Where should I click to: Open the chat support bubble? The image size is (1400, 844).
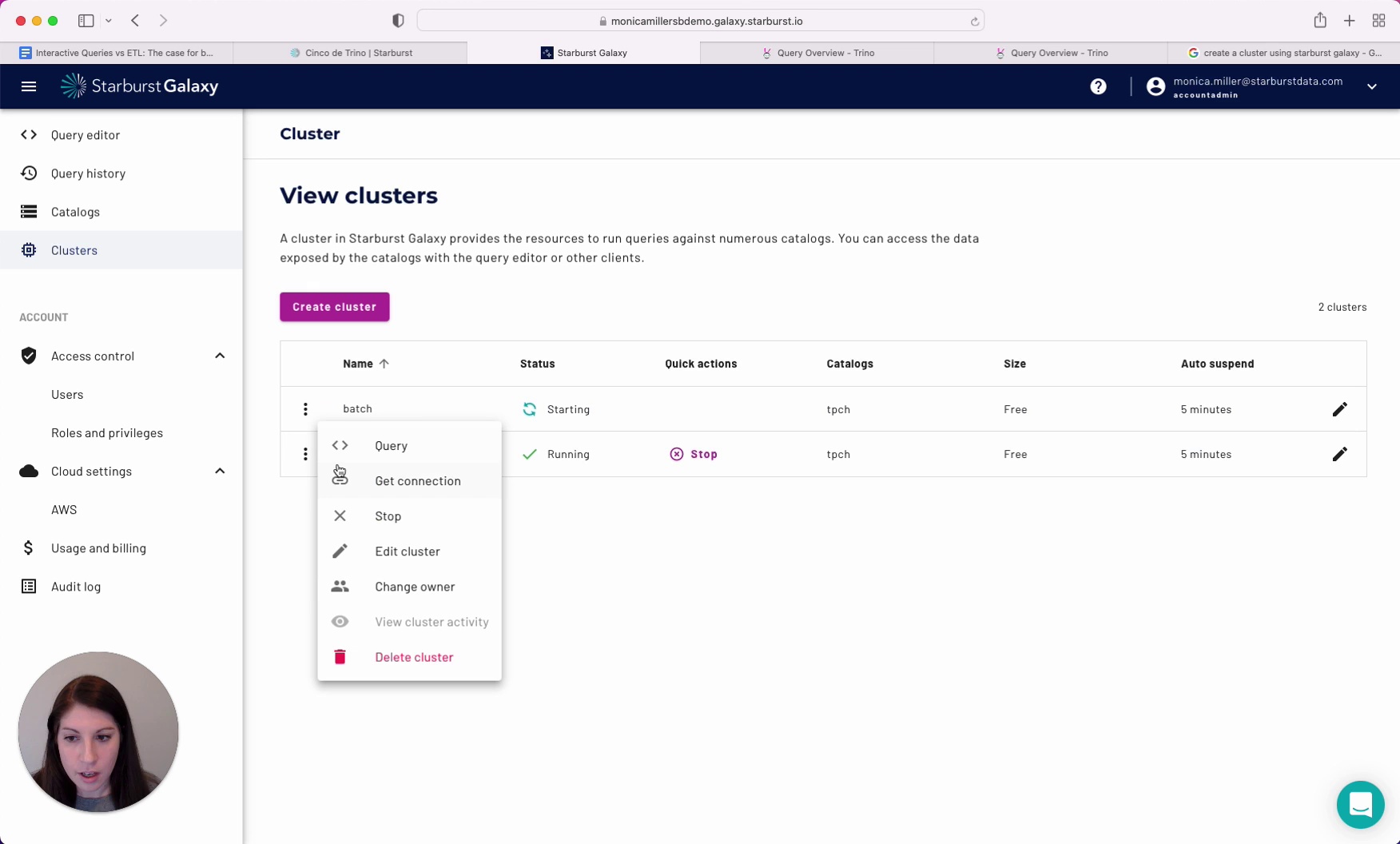(x=1360, y=804)
